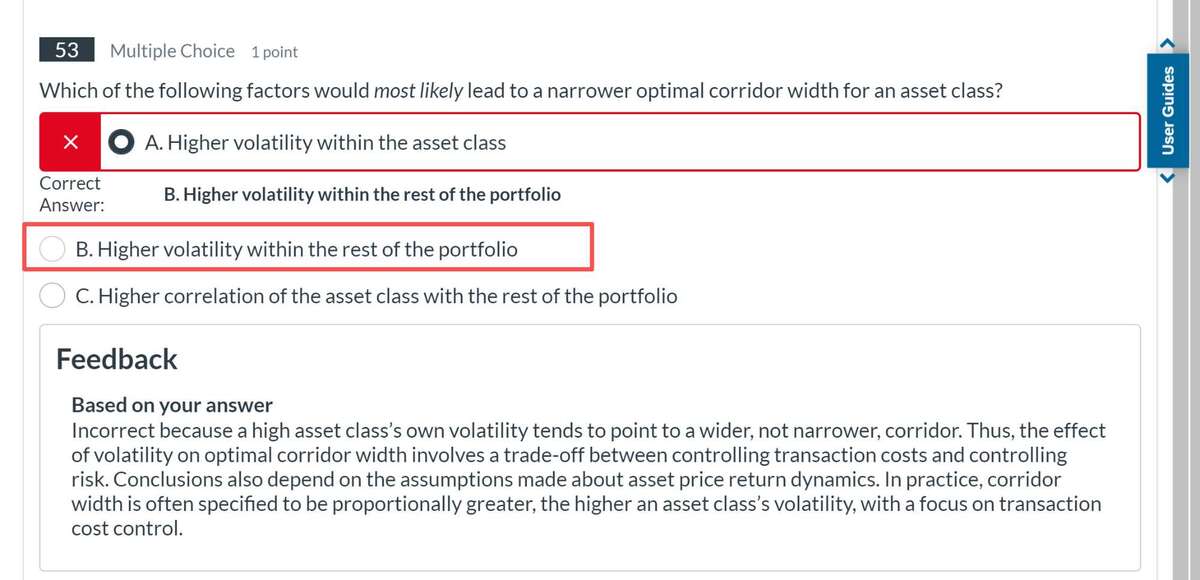Select radio button for option C

coord(52,296)
